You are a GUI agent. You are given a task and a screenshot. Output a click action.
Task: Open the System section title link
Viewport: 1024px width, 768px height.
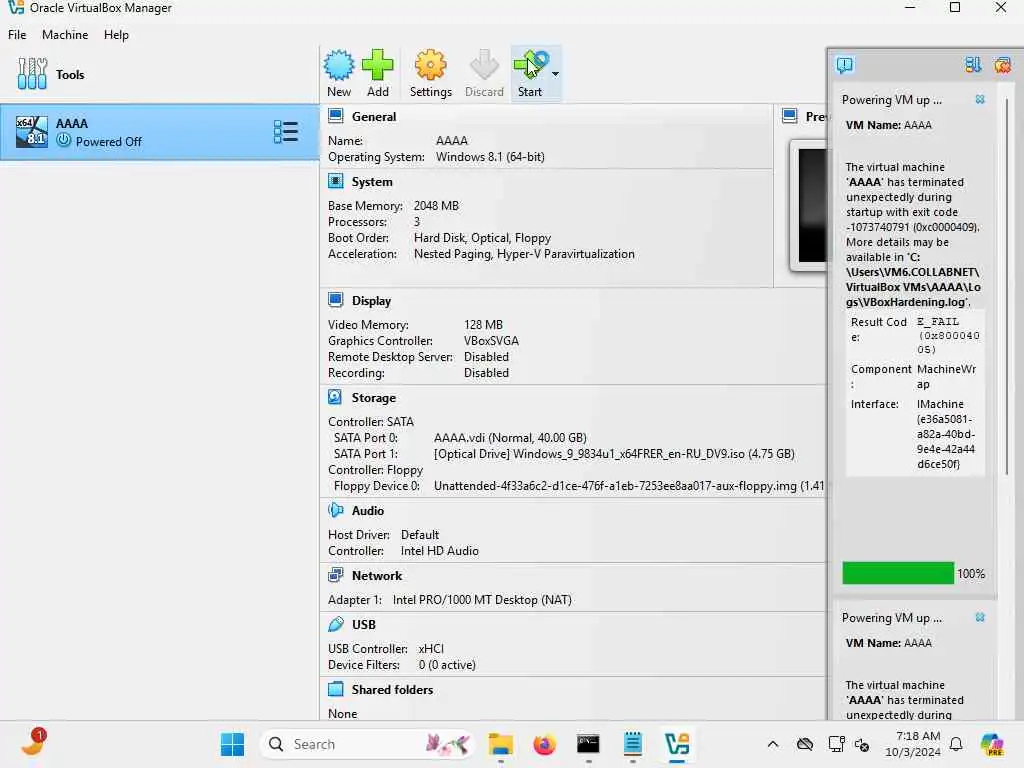372,182
